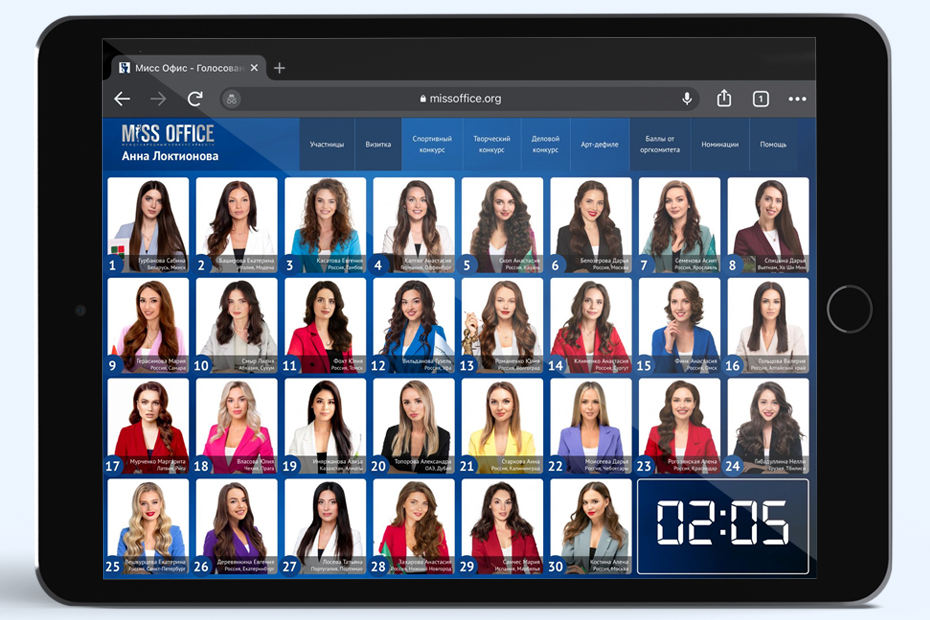Reload the page with the refresh icon
The width and height of the screenshot is (930, 620).
[195, 99]
